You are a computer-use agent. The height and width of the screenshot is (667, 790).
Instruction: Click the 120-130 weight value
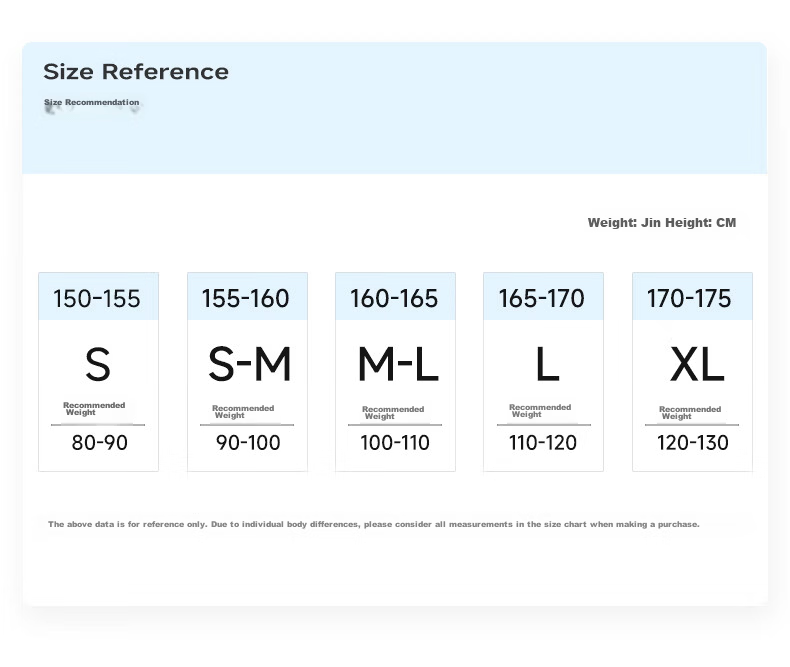(x=693, y=443)
